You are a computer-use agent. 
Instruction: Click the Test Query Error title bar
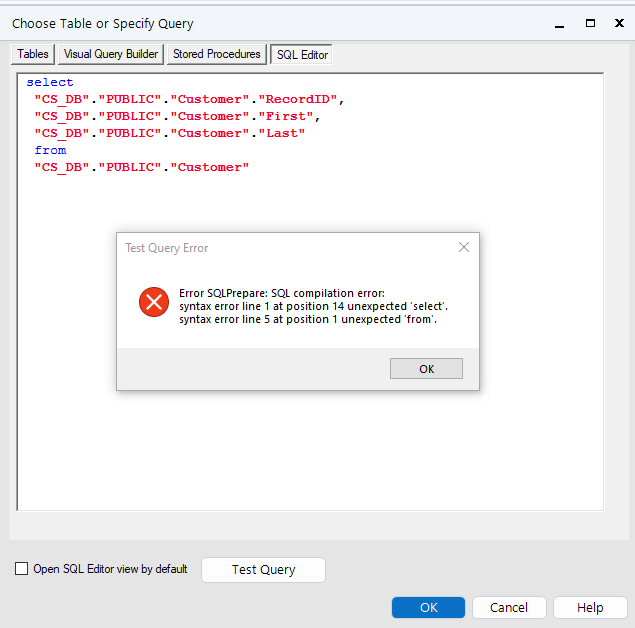coord(280,247)
